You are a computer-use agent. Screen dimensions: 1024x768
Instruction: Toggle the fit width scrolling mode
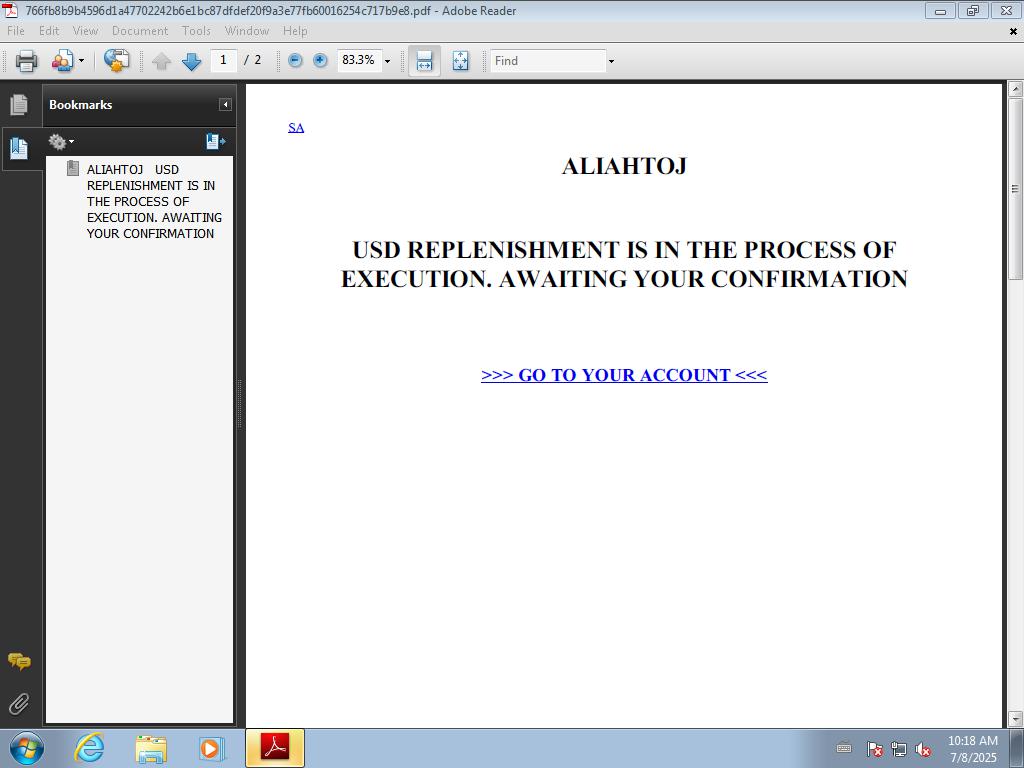click(424, 61)
